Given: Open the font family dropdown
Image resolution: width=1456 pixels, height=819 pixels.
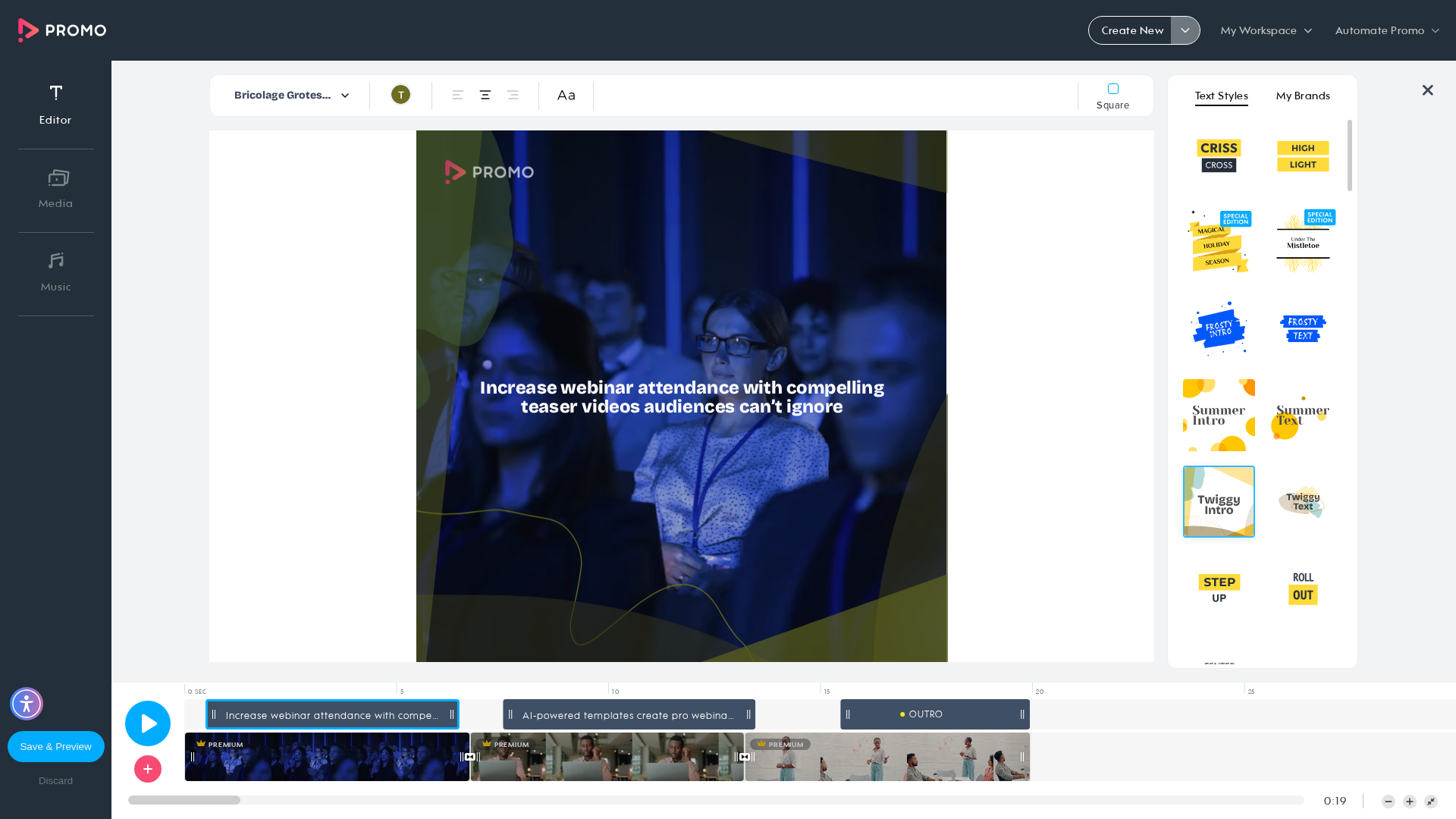Looking at the screenshot, I should point(292,96).
